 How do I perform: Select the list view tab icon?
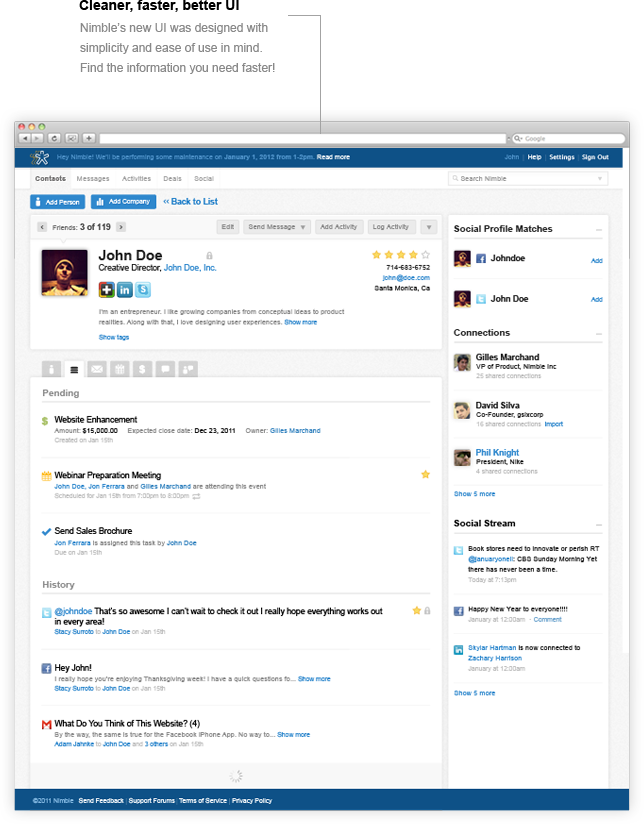click(74, 369)
